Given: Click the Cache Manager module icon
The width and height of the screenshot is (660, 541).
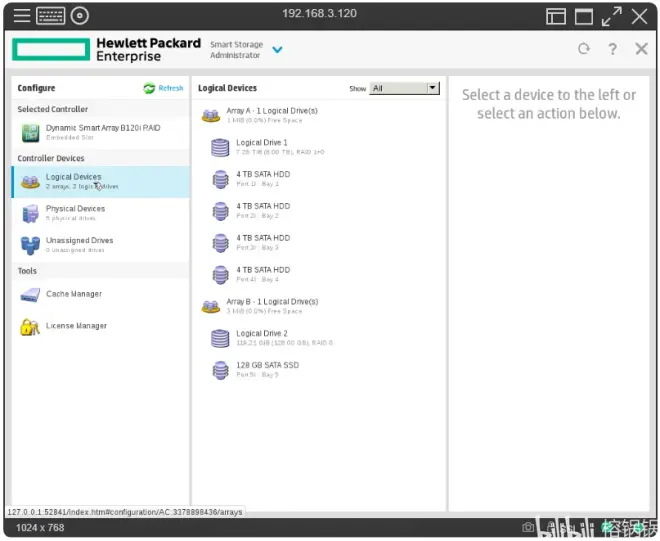Looking at the screenshot, I should tap(30, 295).
